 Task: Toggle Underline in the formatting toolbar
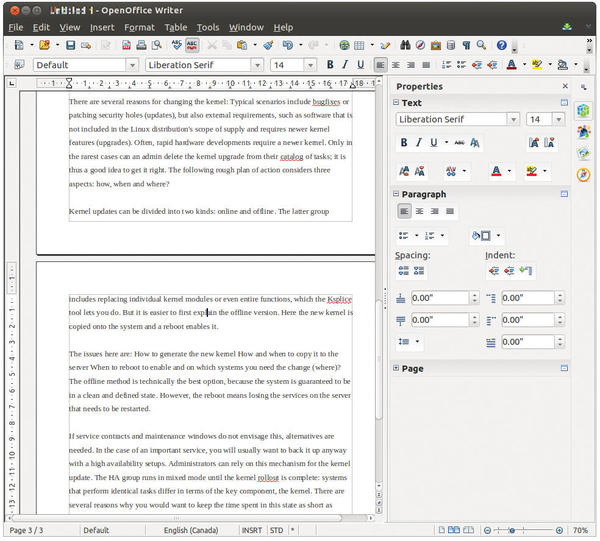pos(360,65)
